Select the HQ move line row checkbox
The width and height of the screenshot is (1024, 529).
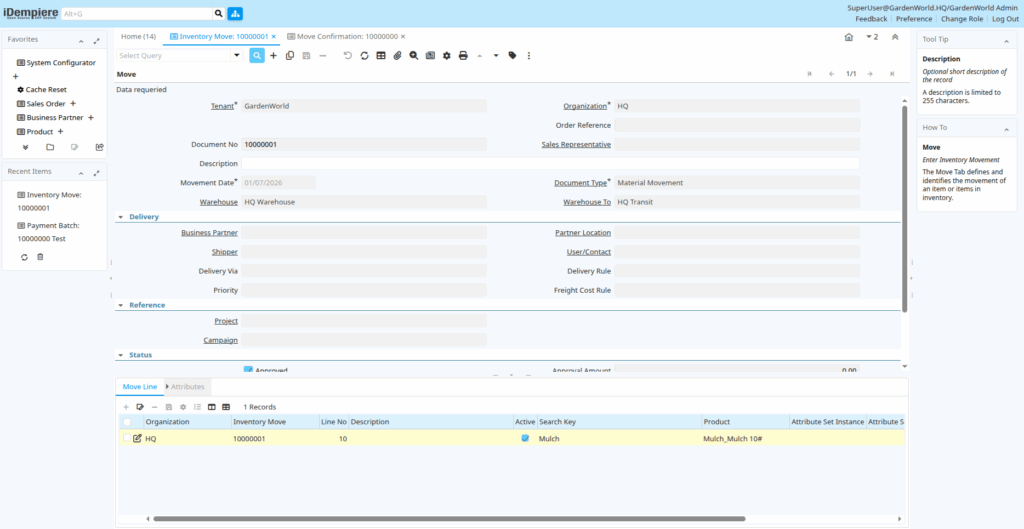click(x=127, y=438)
